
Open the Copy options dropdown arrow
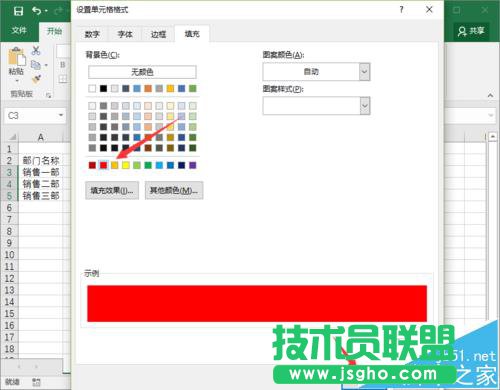click(46, 65)
